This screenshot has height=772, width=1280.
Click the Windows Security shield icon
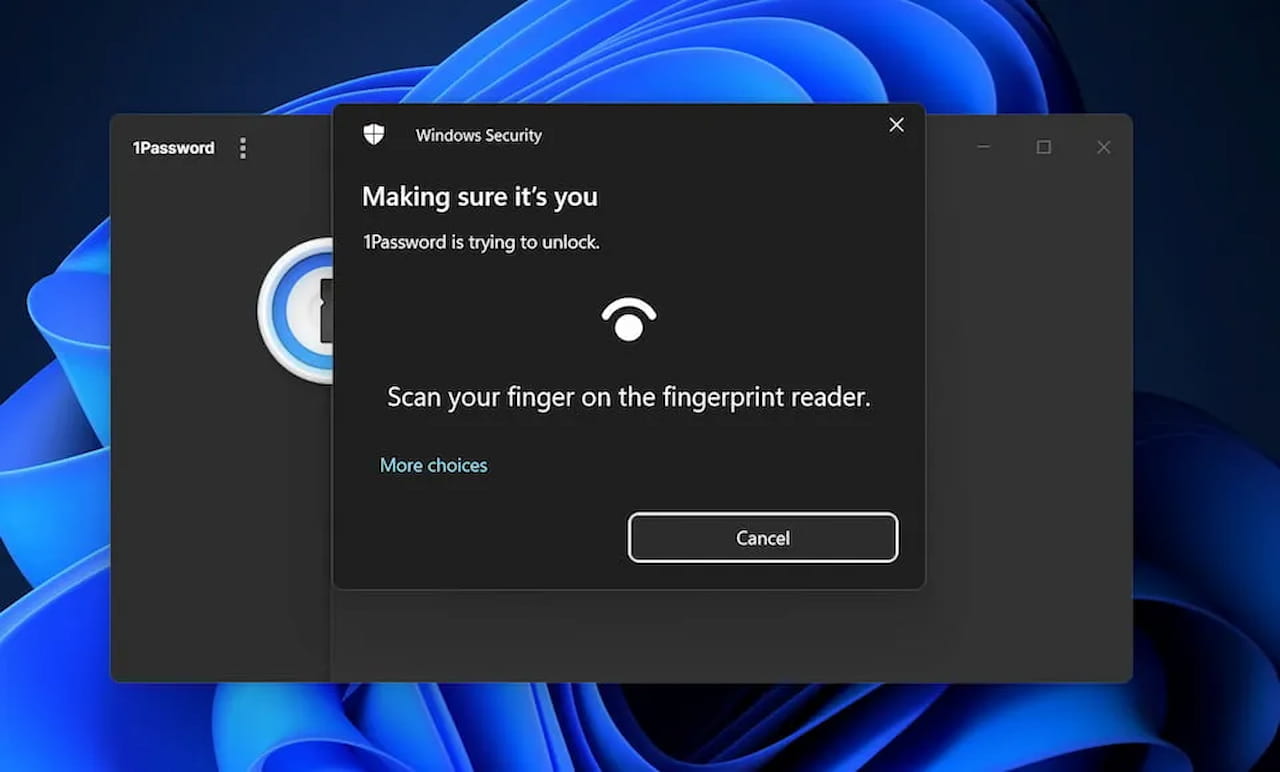[x=374, y=134]
